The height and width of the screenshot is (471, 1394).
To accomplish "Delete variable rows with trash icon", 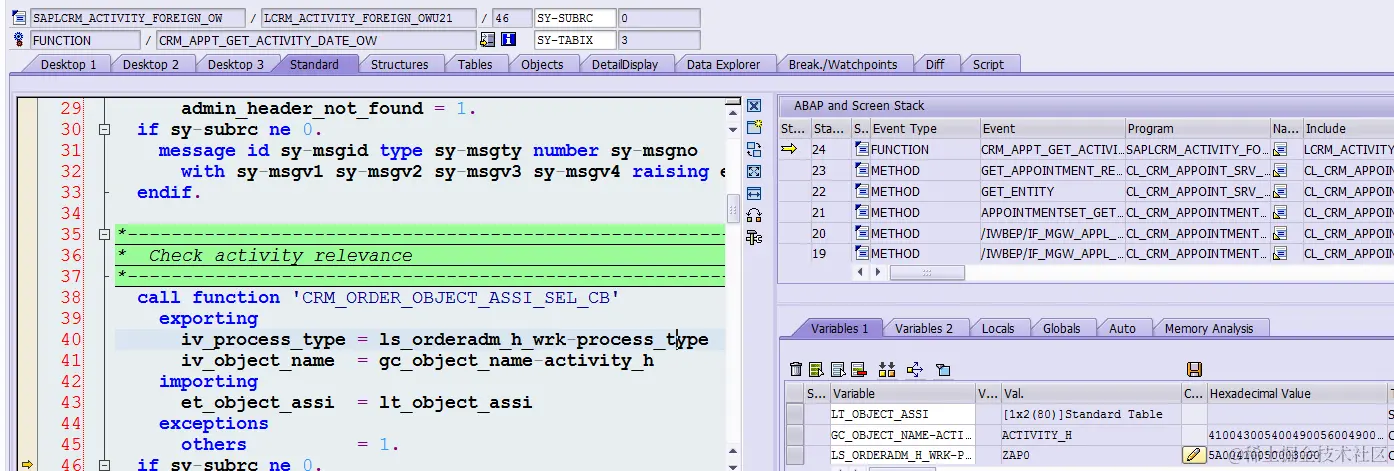I will (796, 370).
